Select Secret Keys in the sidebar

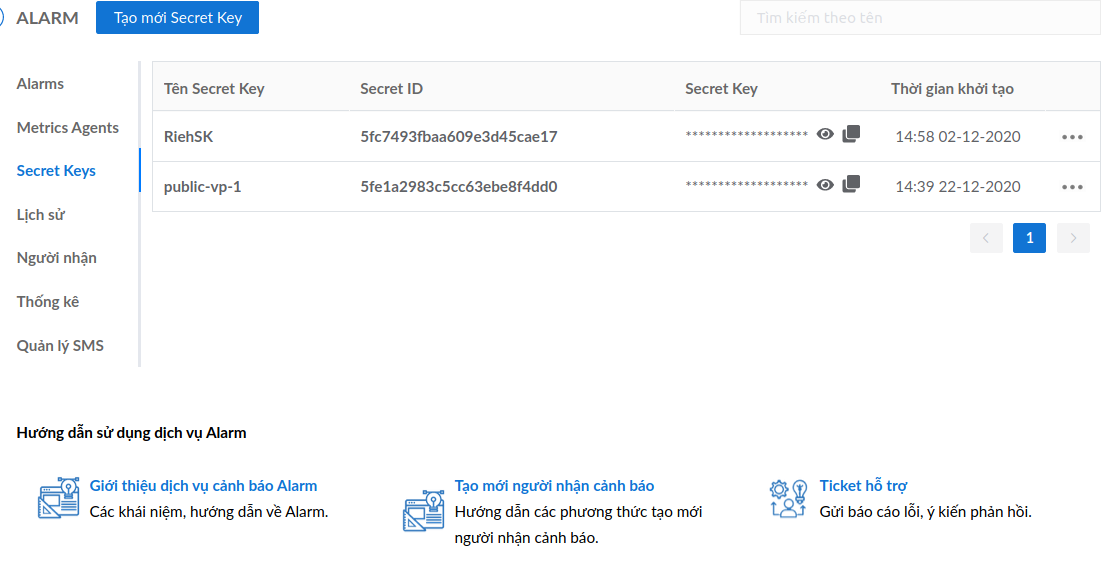tap(56, 171)
